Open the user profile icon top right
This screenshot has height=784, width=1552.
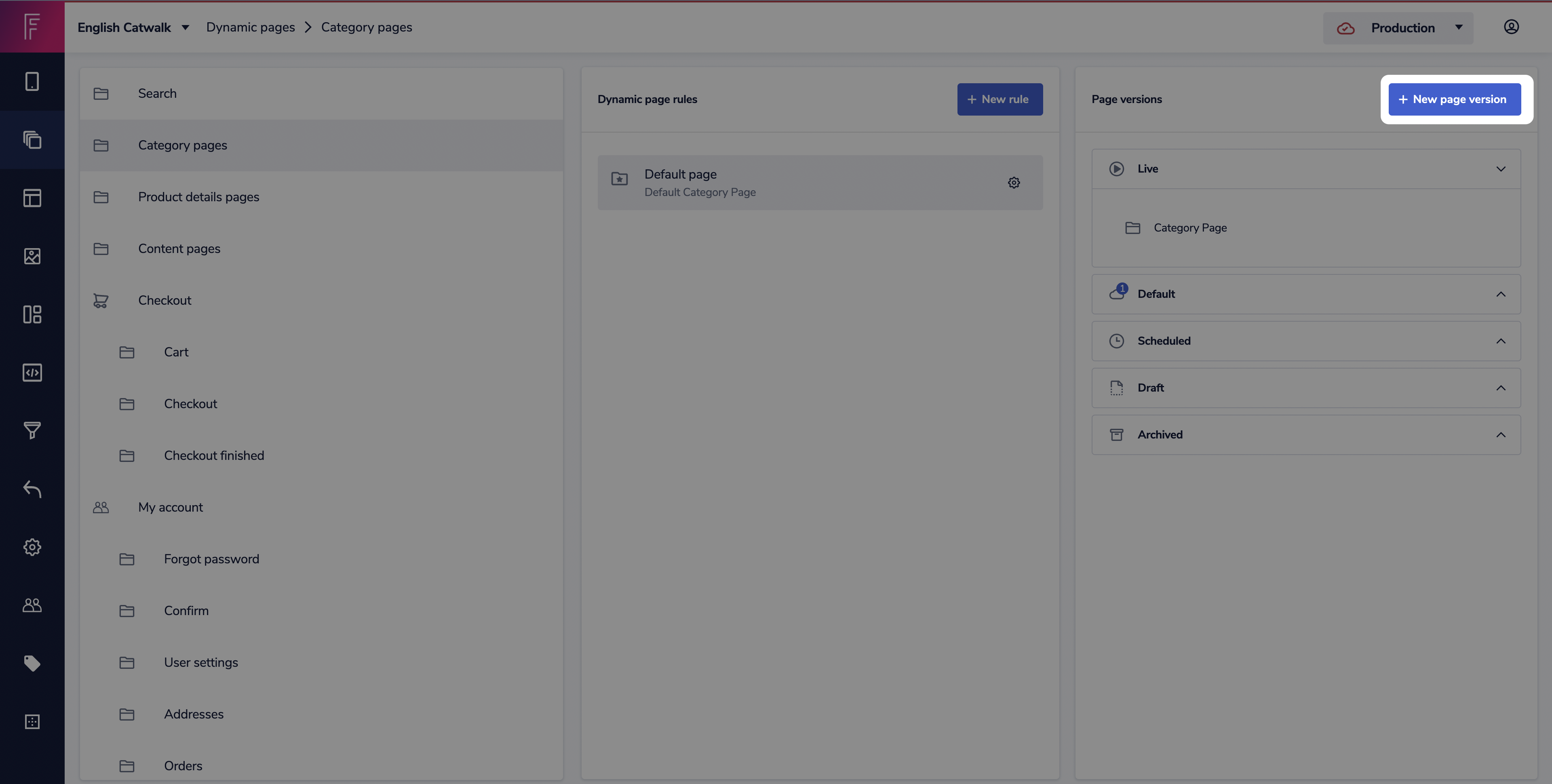coord(1511,27)
